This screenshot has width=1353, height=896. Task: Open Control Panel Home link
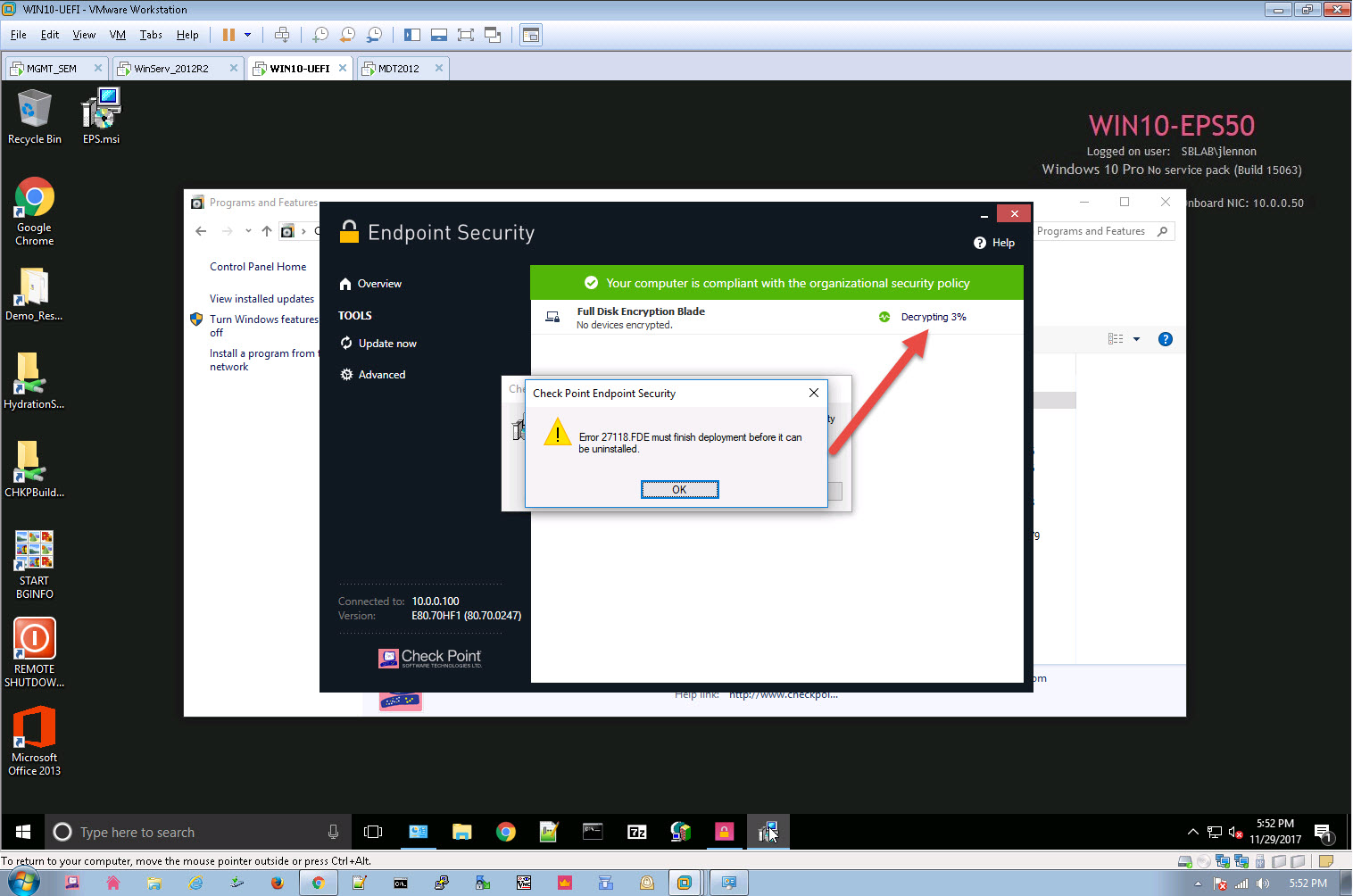click(258, 267)
